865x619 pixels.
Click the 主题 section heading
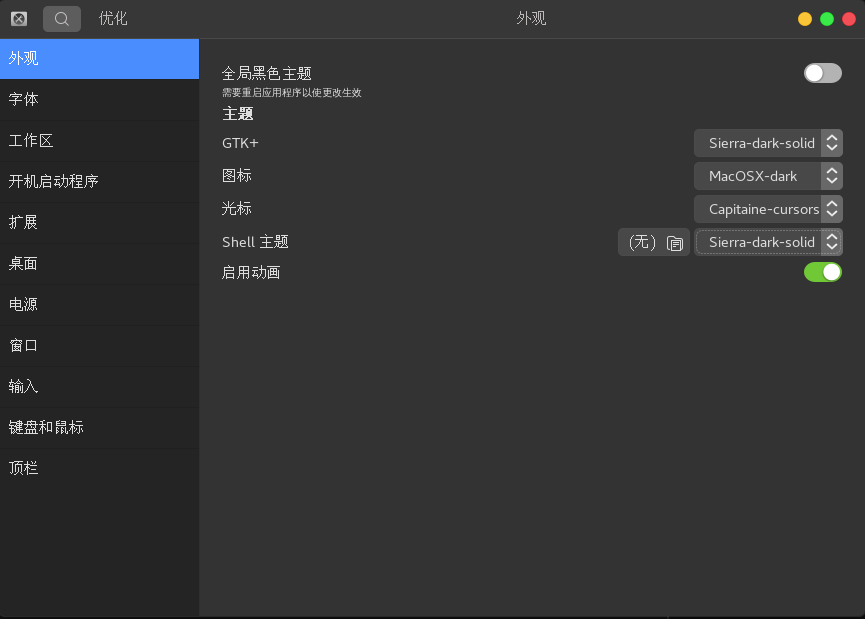coord(238,114)
